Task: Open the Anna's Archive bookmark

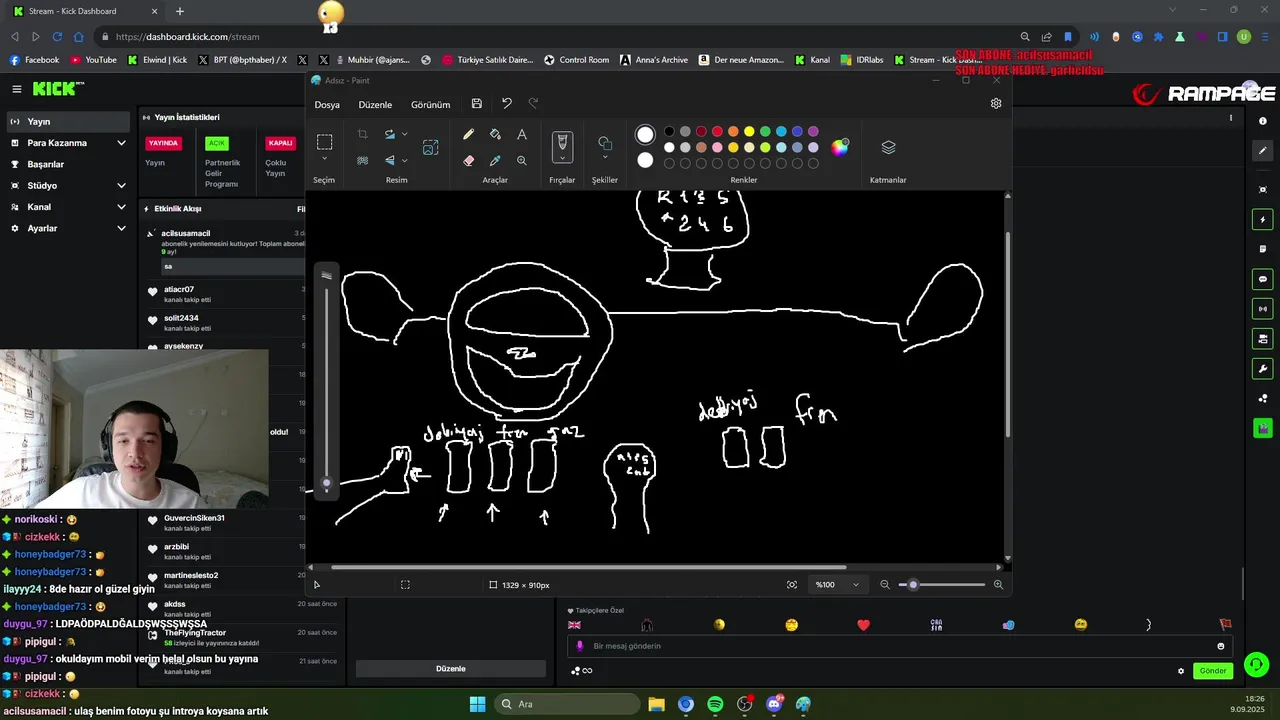Action: [x=654, y=60]
